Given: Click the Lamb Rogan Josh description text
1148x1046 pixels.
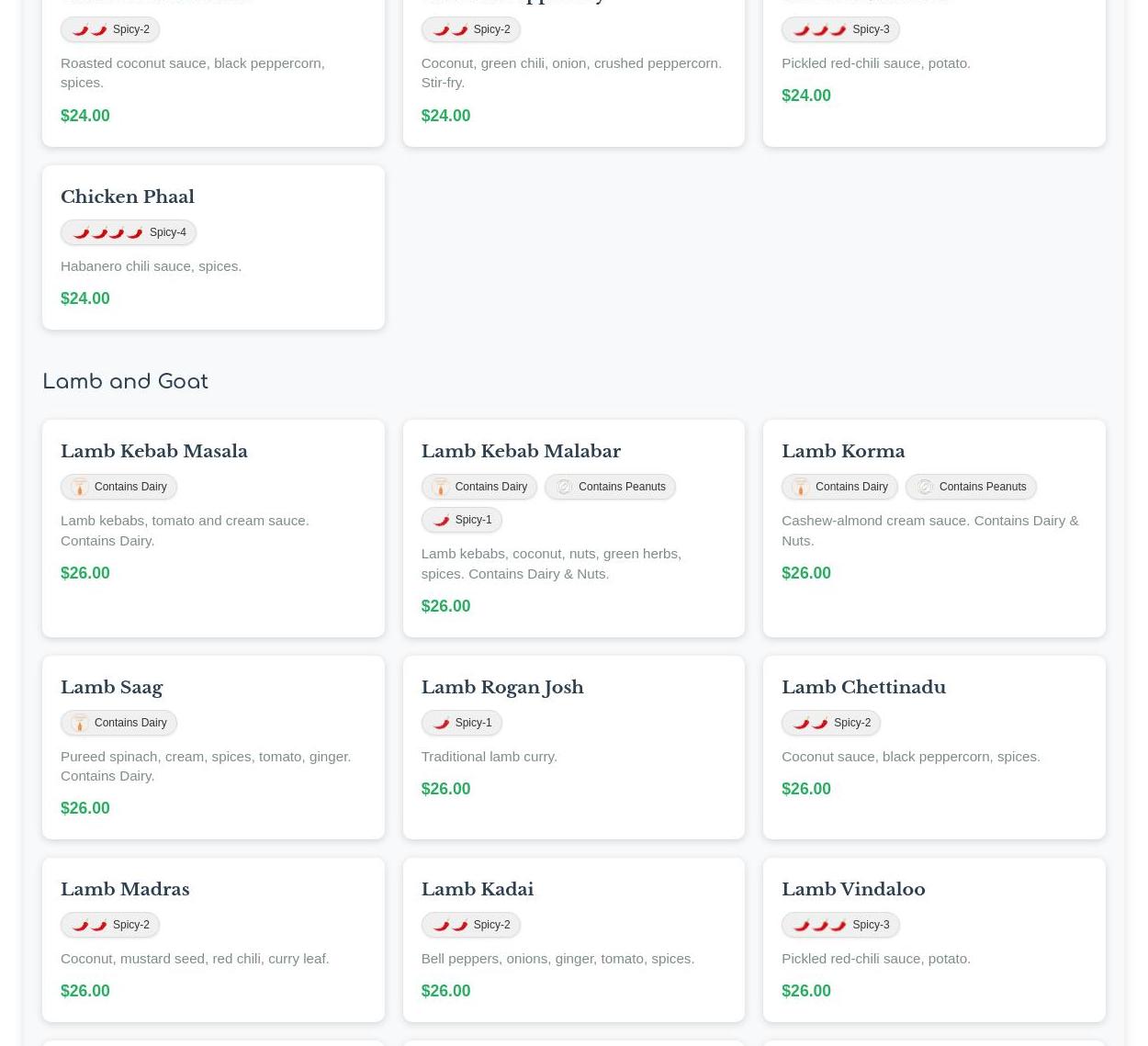Looking at the screenshot, I should [x=489, y=756].
